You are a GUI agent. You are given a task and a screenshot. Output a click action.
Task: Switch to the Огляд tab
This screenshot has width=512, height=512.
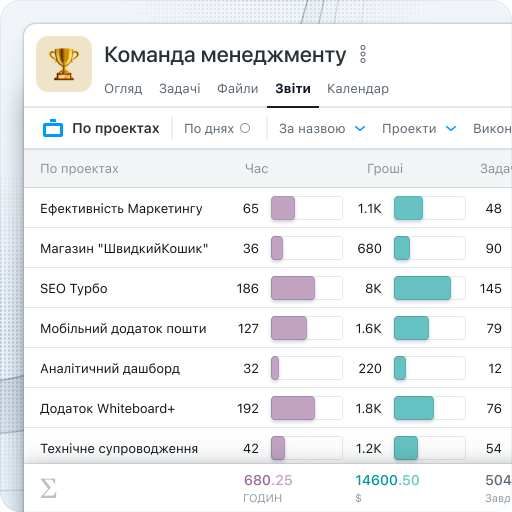point(123,89)
